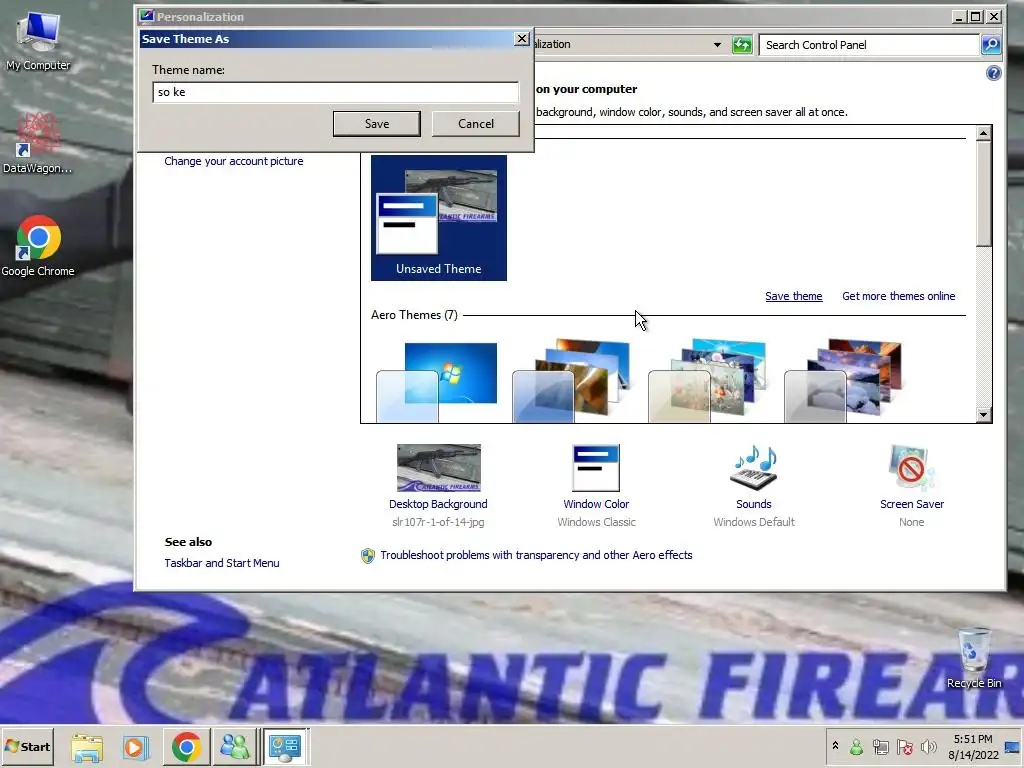Click the search magnifier button in Control Panel

991,45
